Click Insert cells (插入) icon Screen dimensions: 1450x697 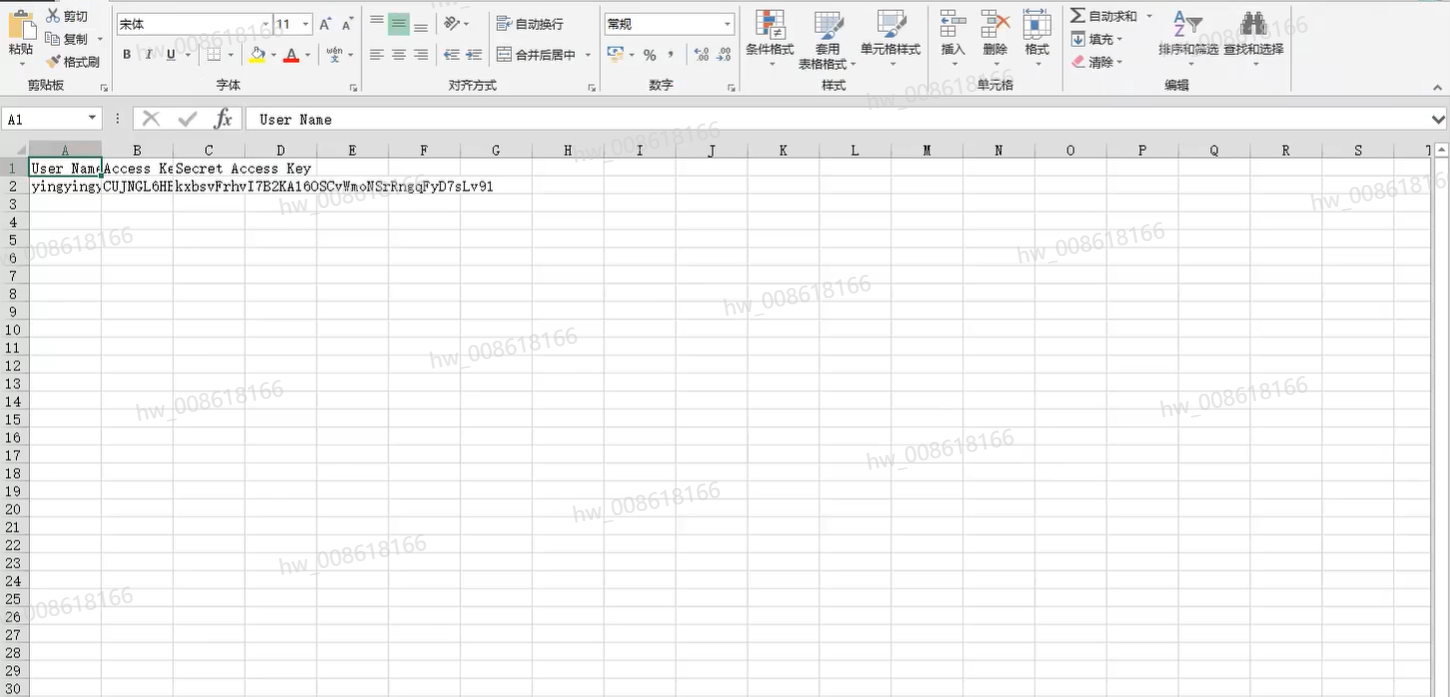click(953, 25)
